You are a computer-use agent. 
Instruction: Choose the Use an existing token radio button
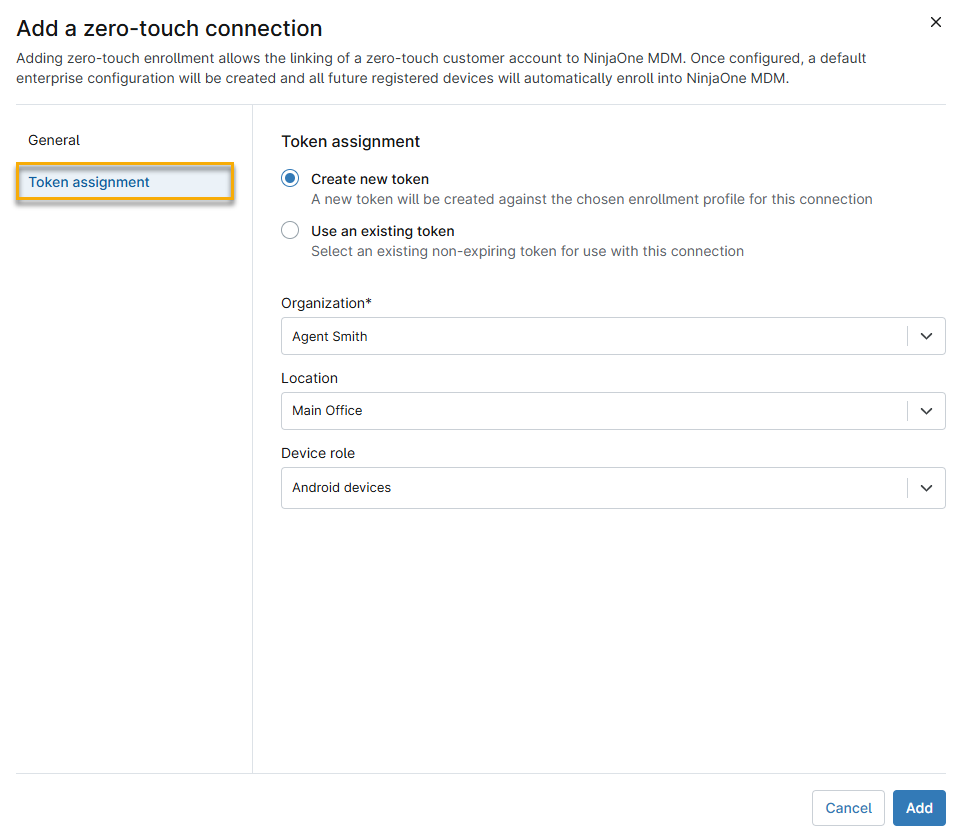290,231
